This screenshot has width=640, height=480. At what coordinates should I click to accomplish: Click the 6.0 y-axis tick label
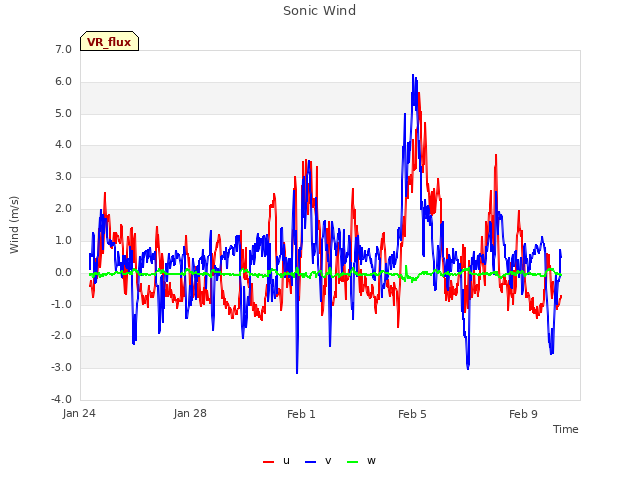[63, 82]
